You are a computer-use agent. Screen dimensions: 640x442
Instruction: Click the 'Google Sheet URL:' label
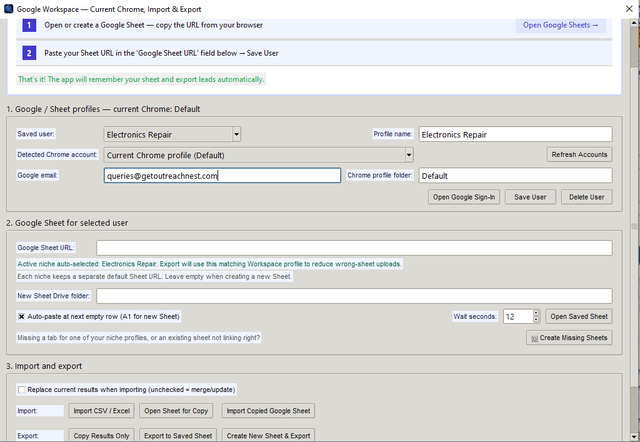(x=45, y=248)
